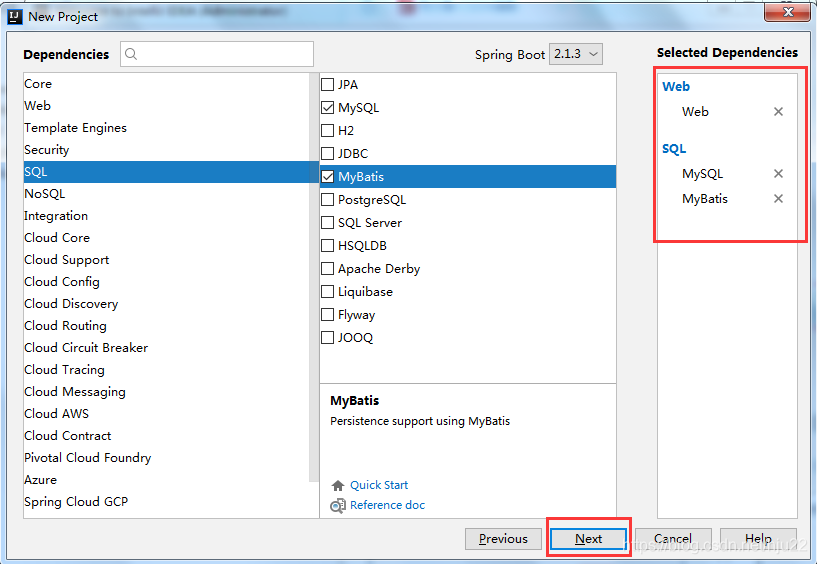The width and height of the screenshot is (817, 564).
Task: Open the Reference doc link
Action: [387, 505]
